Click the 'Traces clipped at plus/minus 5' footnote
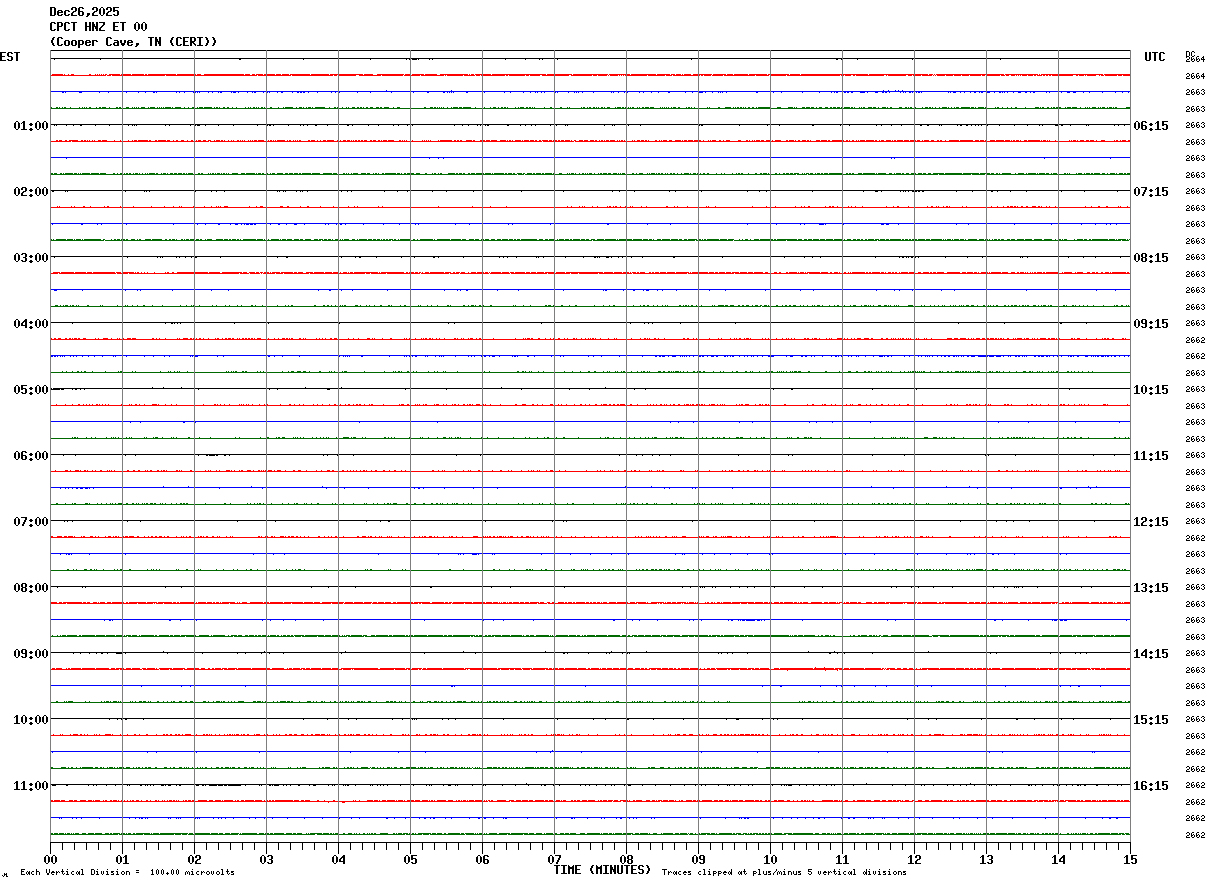 (x=737, y=873)
